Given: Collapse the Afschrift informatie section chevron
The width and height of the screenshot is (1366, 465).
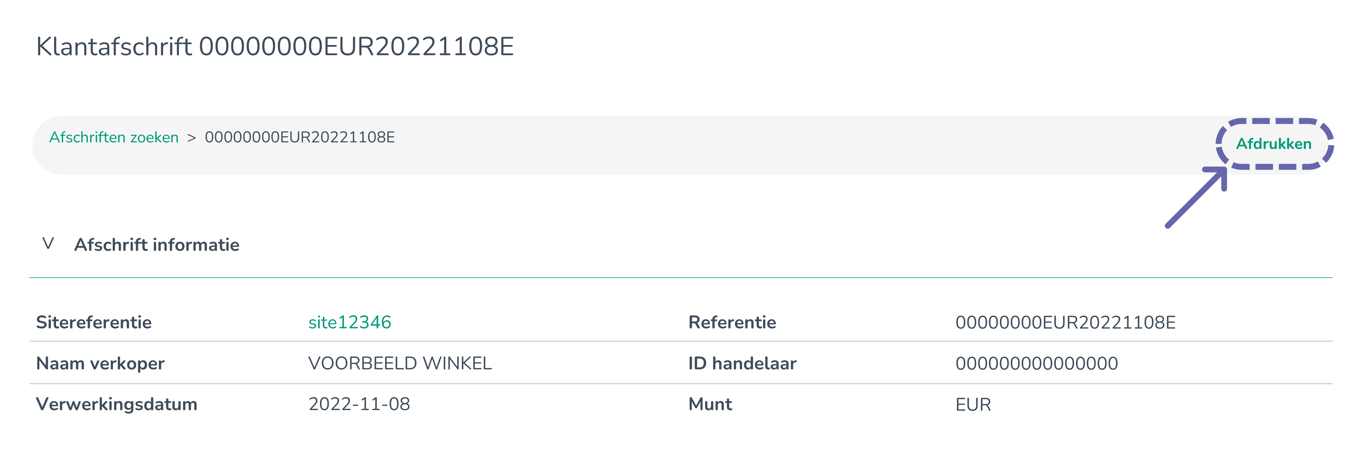Looking at the screenshot, I should tap(48, 244).
